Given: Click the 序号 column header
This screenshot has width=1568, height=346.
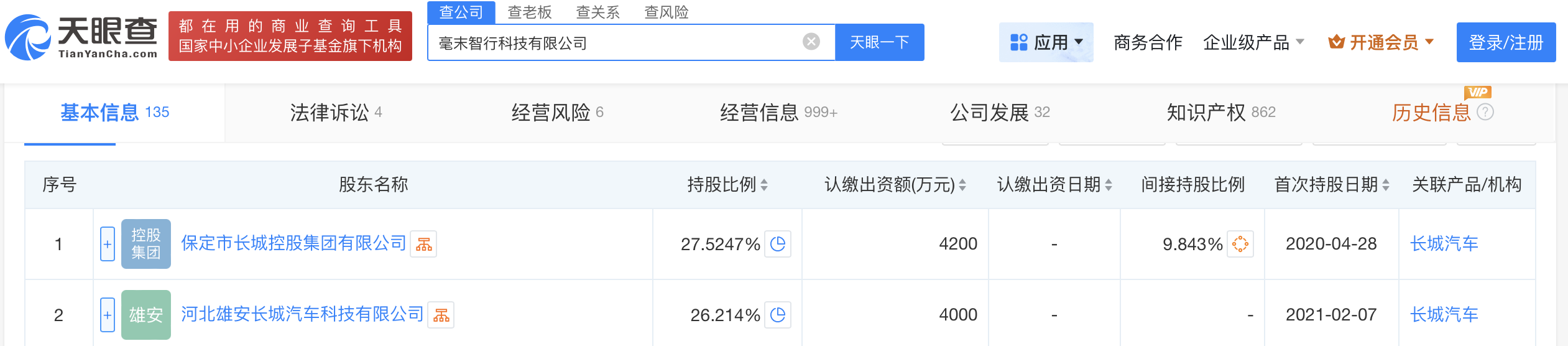Looking at the screenshot, I should pyautogui.click(x=59, y=184).
